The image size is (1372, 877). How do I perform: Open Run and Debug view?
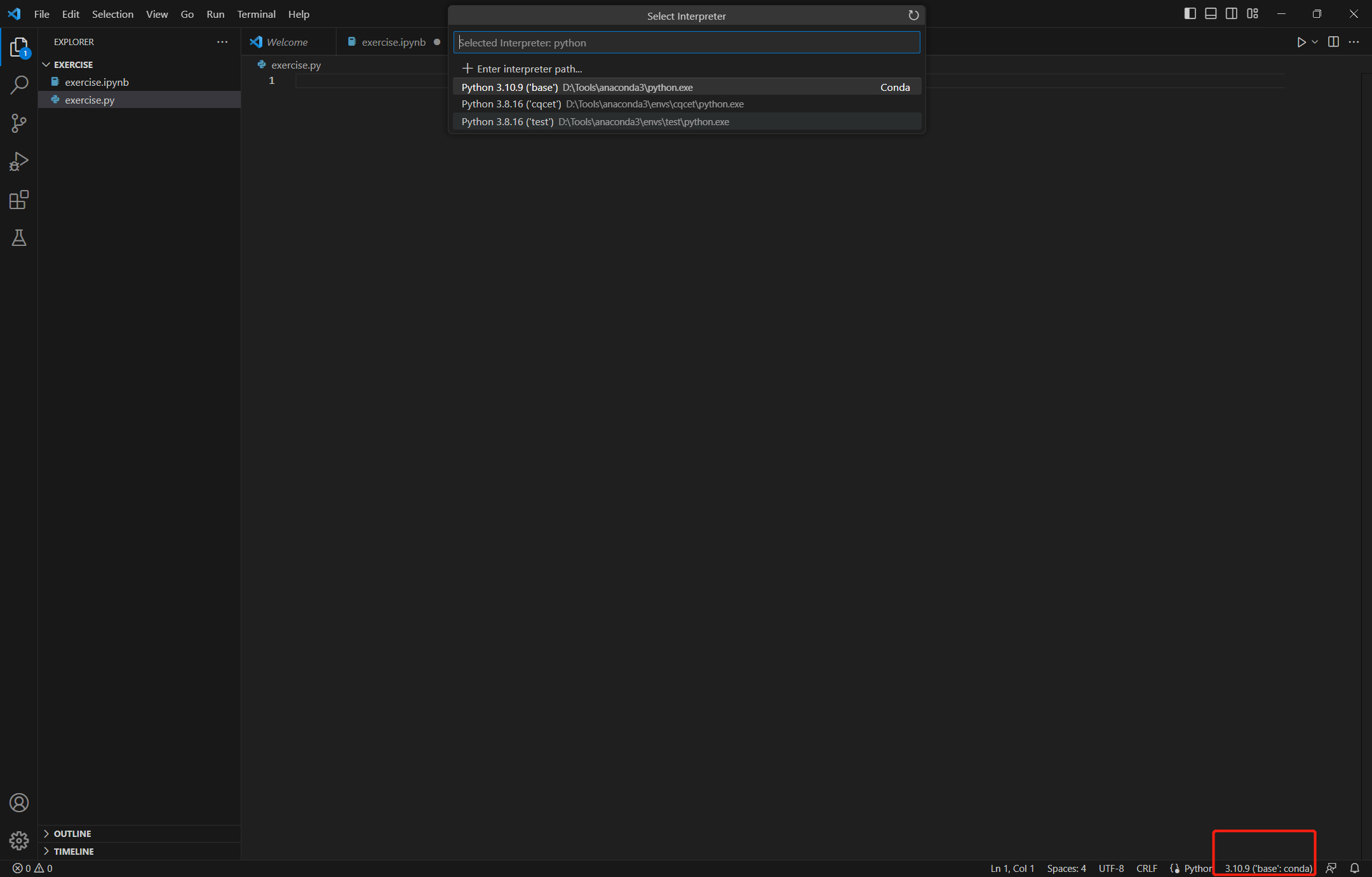[19, 161]
